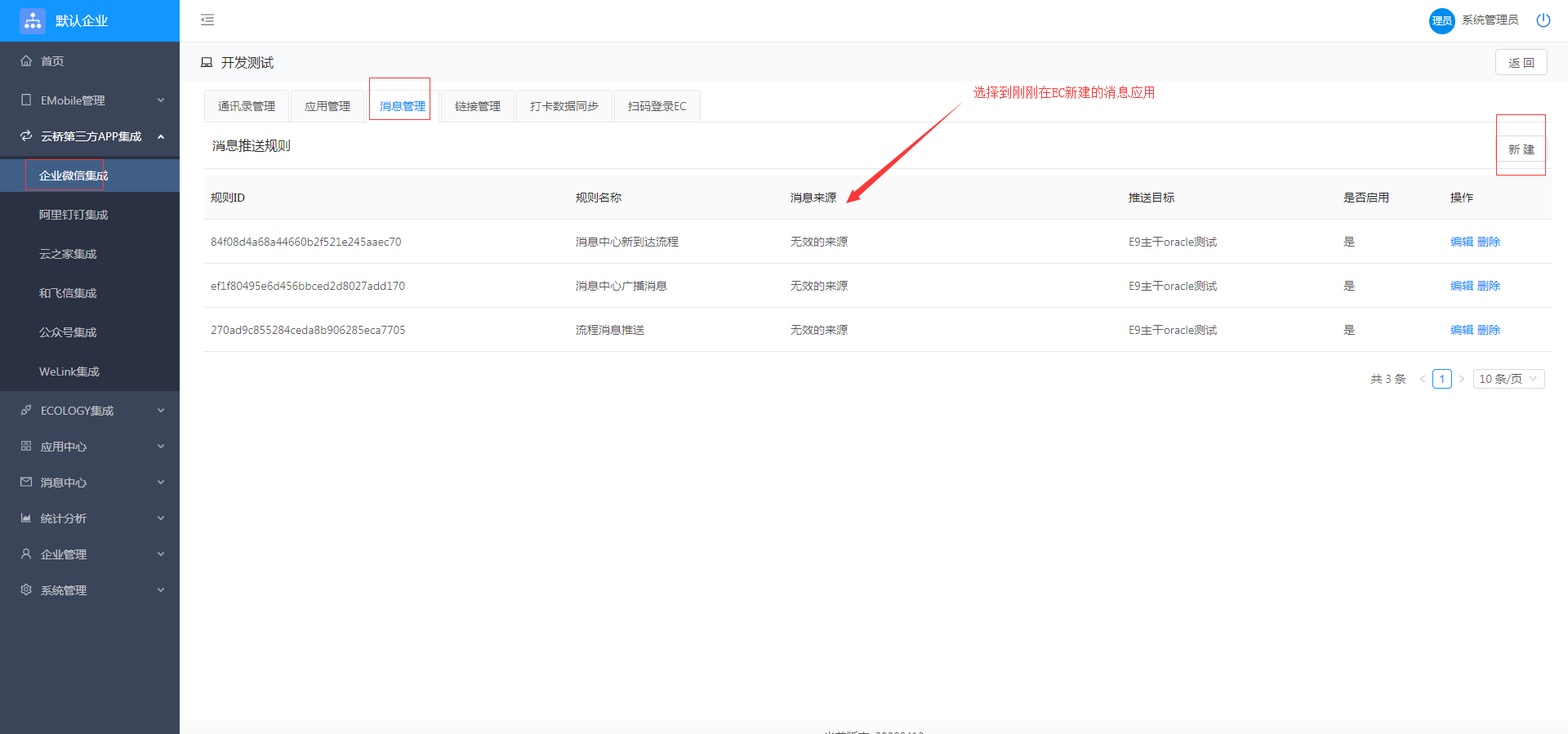The image size is (1568, 734).
Task: Expand the 消息中心 menu chevron
Action: (x=161, y=483)
